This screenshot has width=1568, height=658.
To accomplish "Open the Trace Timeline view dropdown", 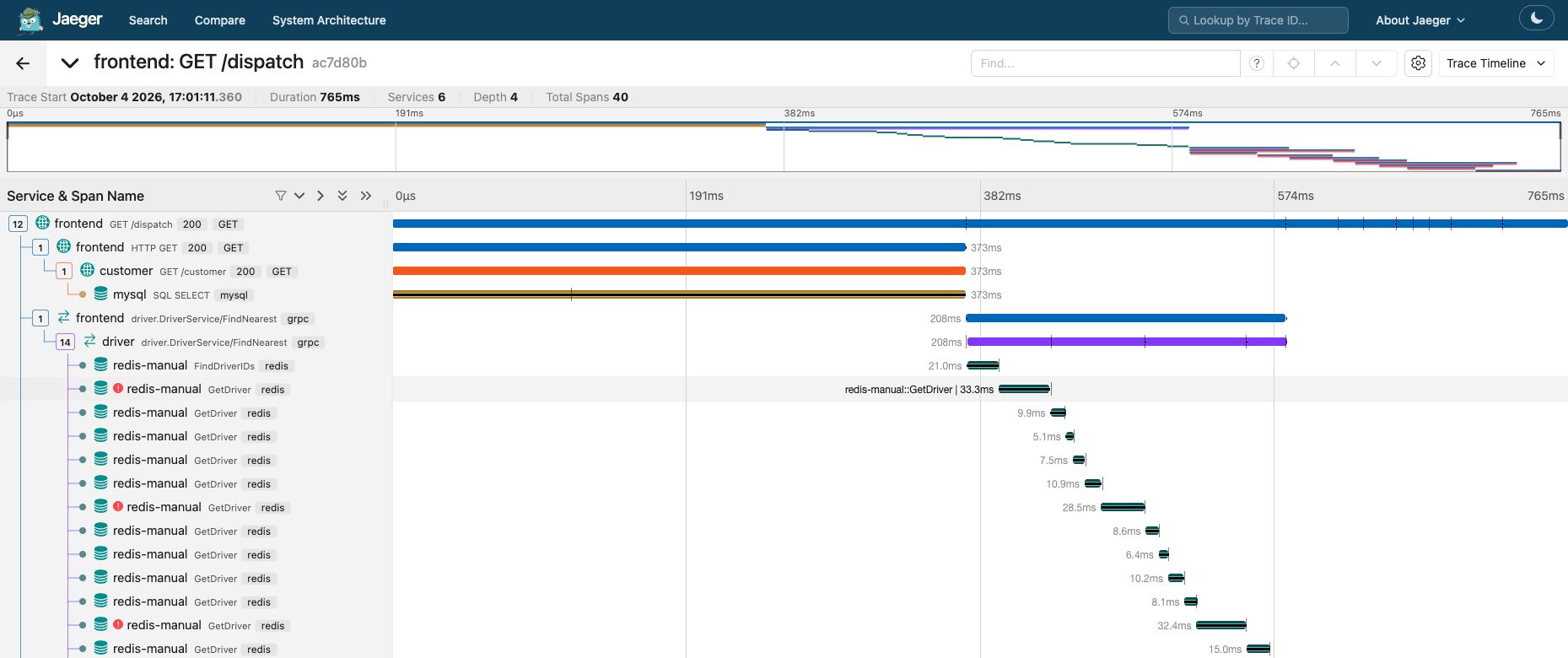I will (x=1496, y=63).
